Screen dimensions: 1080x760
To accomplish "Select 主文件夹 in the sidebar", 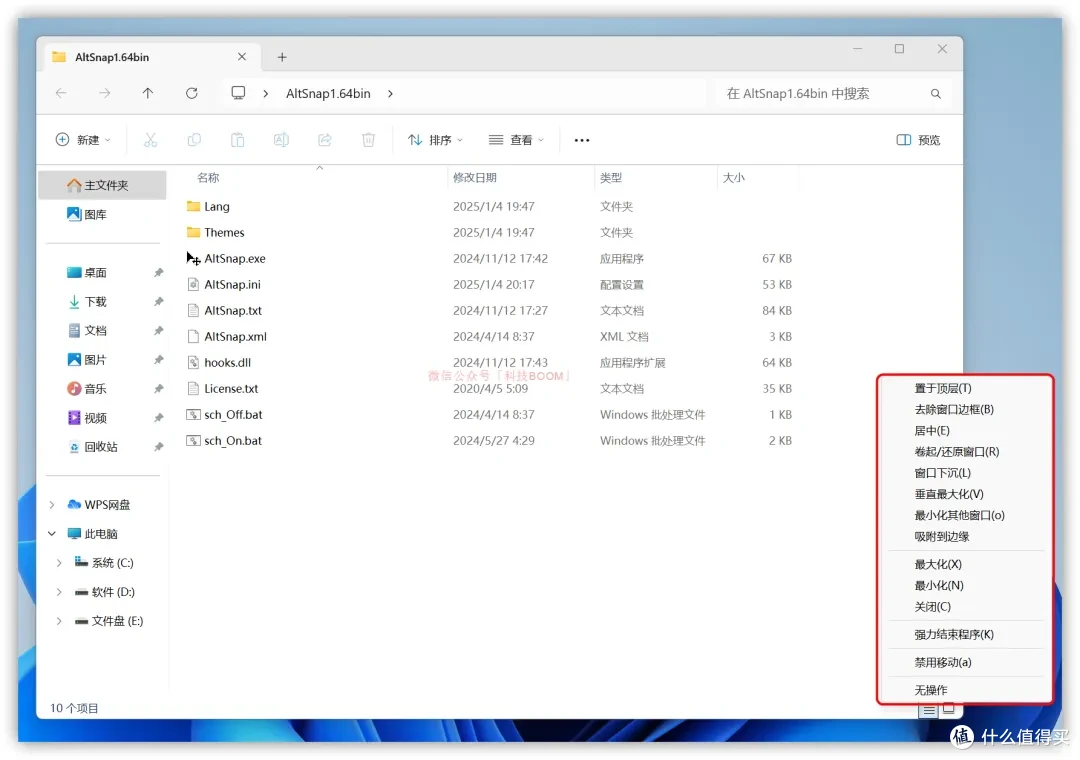I will (x=102, y=185).
